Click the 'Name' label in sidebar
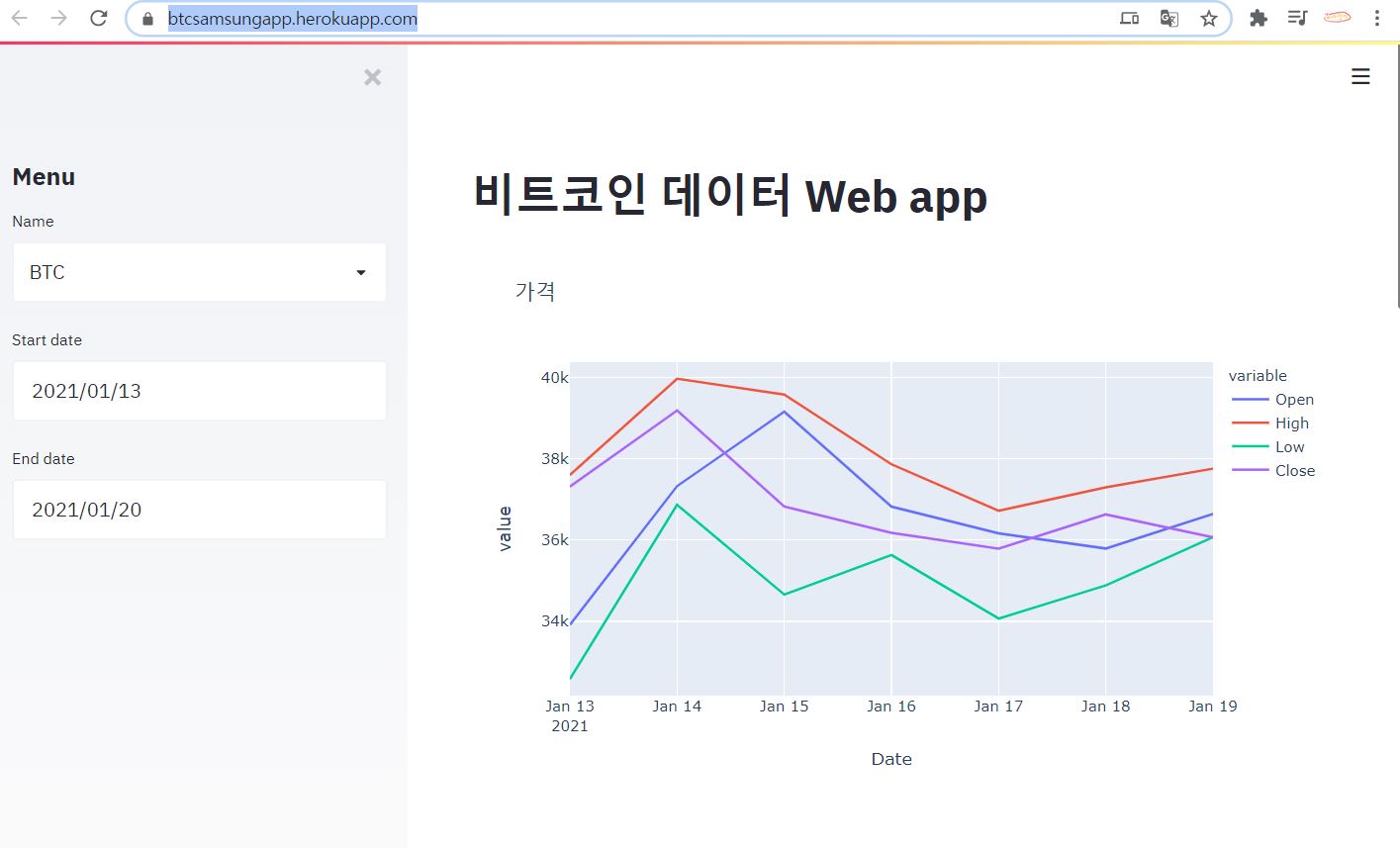1400x848 pixels. tap(33, 222)
